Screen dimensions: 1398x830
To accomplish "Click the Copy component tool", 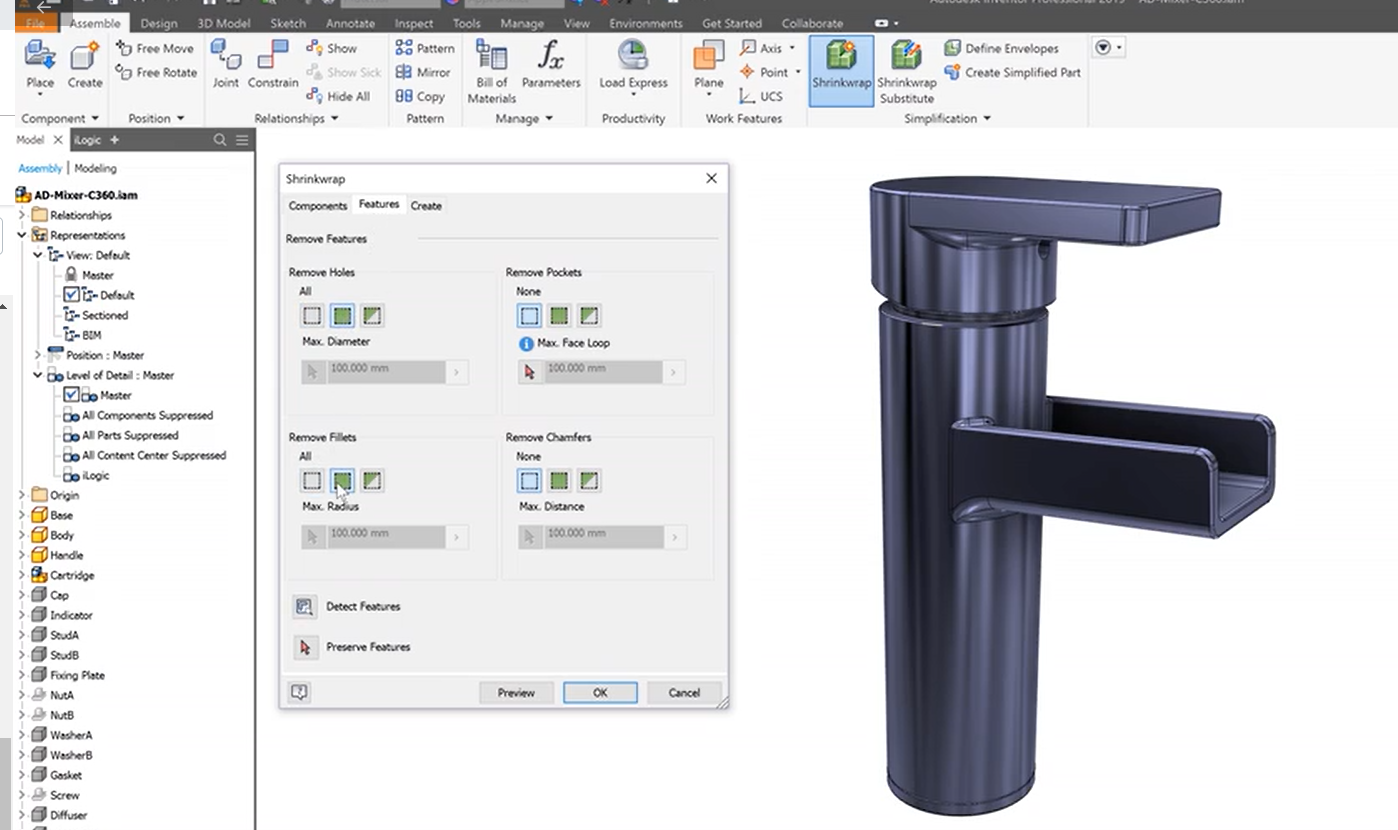I will pyautogui.click(x=420, y=96).
